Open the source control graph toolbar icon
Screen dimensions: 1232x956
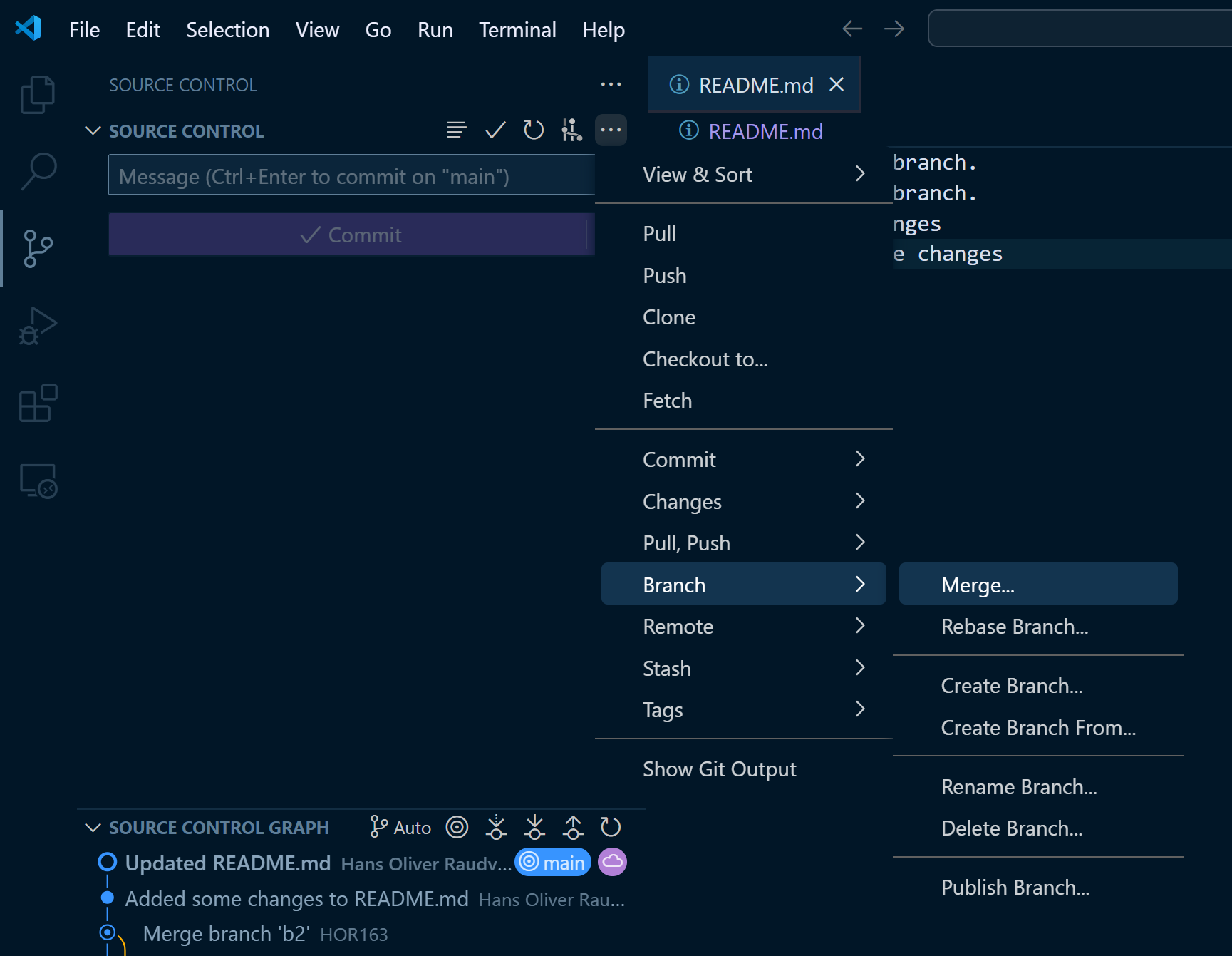pyautogui.click(x=571, y=130)
